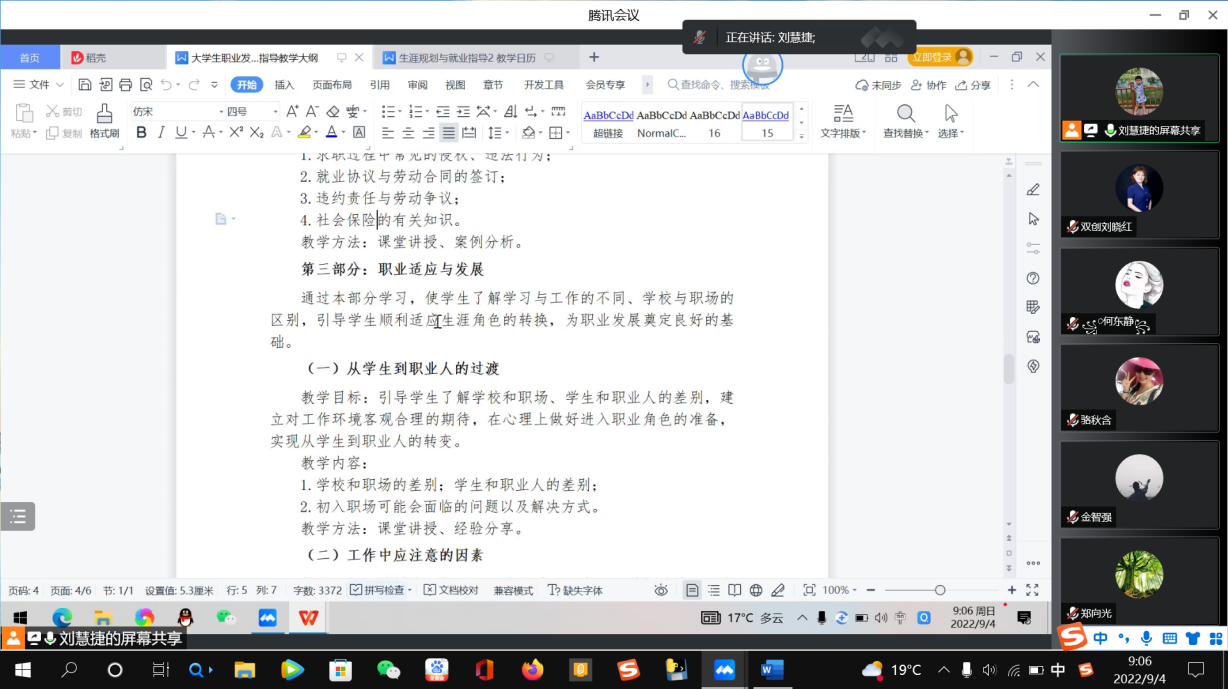Toggle compatibility mode (兼容模式) in status bar
1228x689 pixels.
(513, 590)
